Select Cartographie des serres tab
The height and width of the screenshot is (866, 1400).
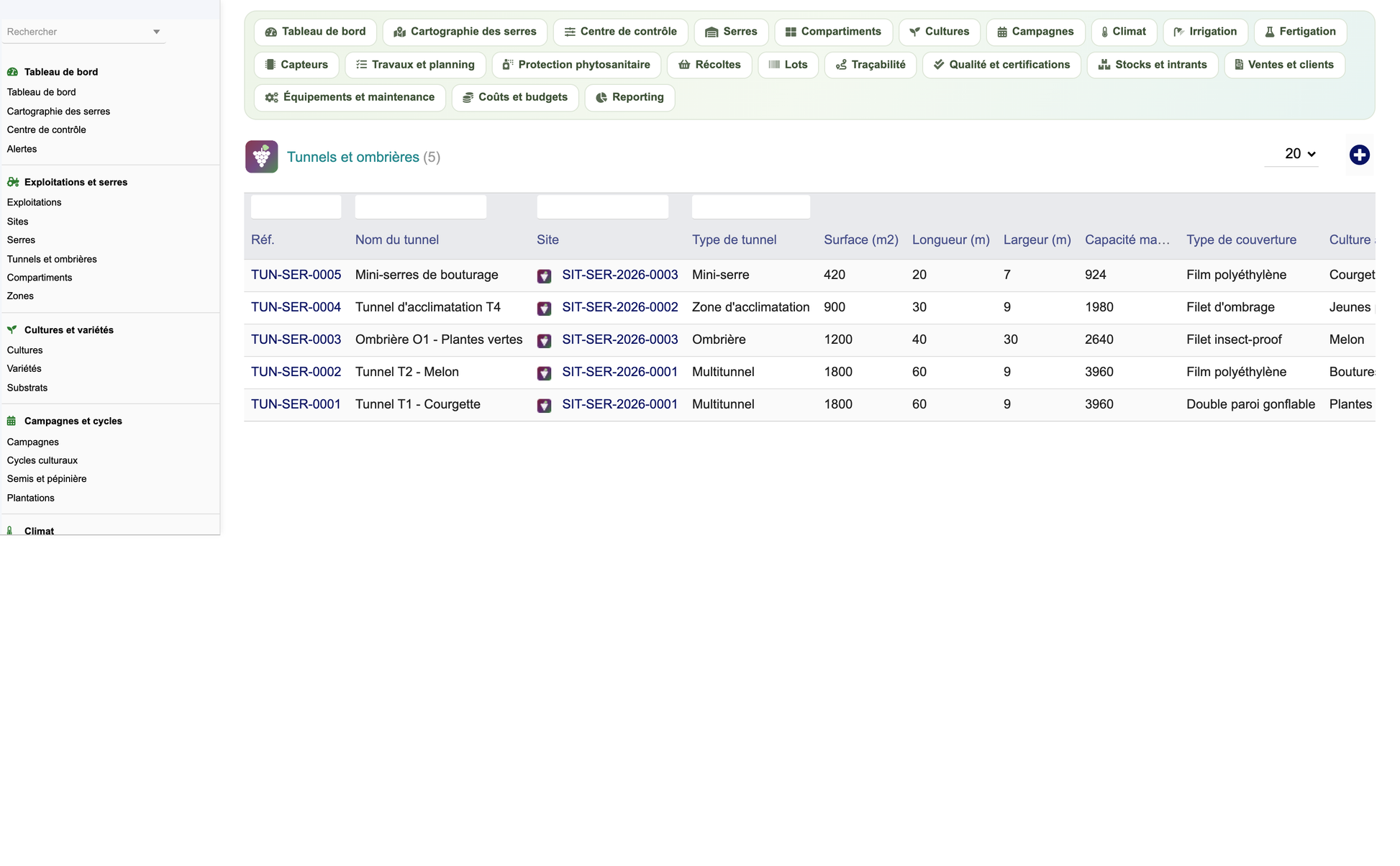465,32
